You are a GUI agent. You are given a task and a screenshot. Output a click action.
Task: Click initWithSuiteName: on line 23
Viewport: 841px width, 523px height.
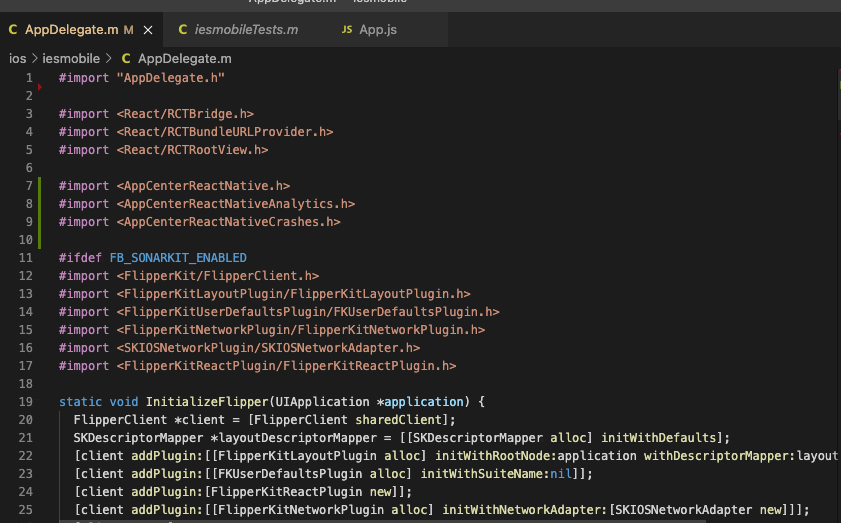[485, 474]
